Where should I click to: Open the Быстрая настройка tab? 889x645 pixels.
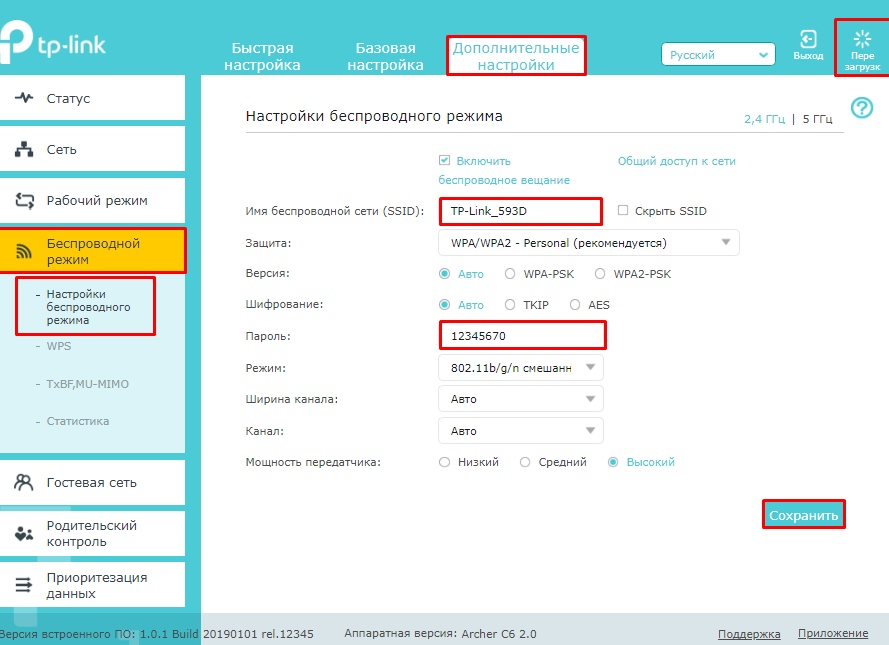click(262, 56)
